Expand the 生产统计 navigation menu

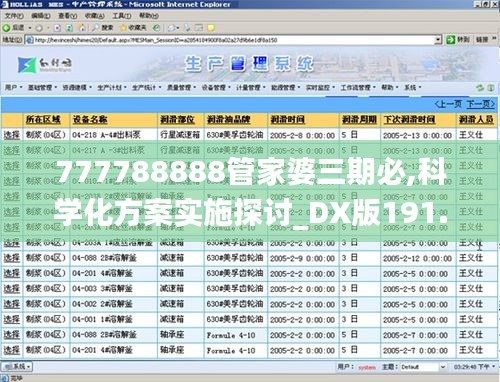click(x=146, y=87)
